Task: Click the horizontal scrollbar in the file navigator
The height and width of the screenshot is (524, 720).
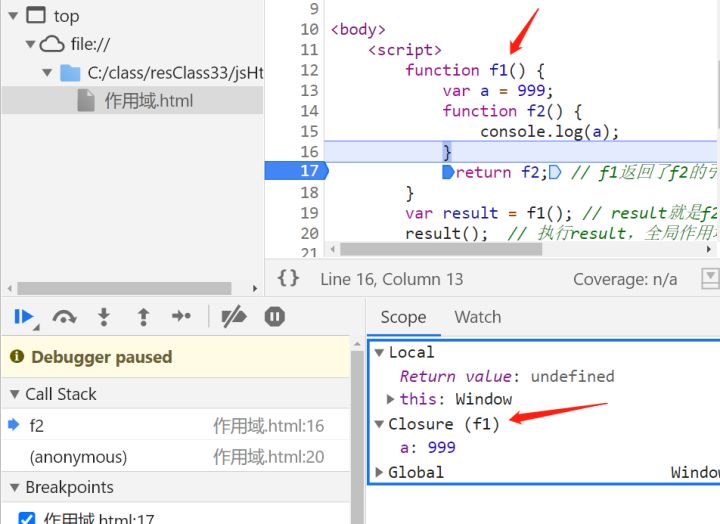Action: (124, 288)
